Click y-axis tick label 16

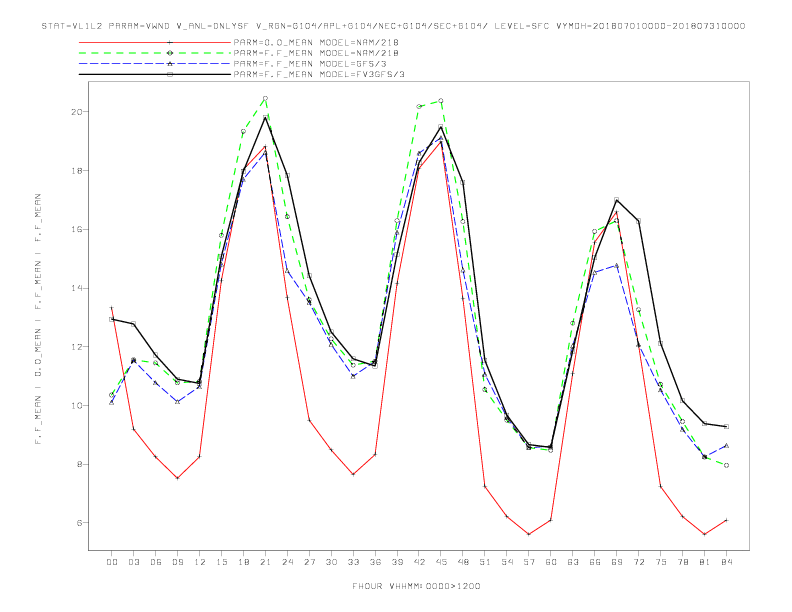tap(77, 229)
